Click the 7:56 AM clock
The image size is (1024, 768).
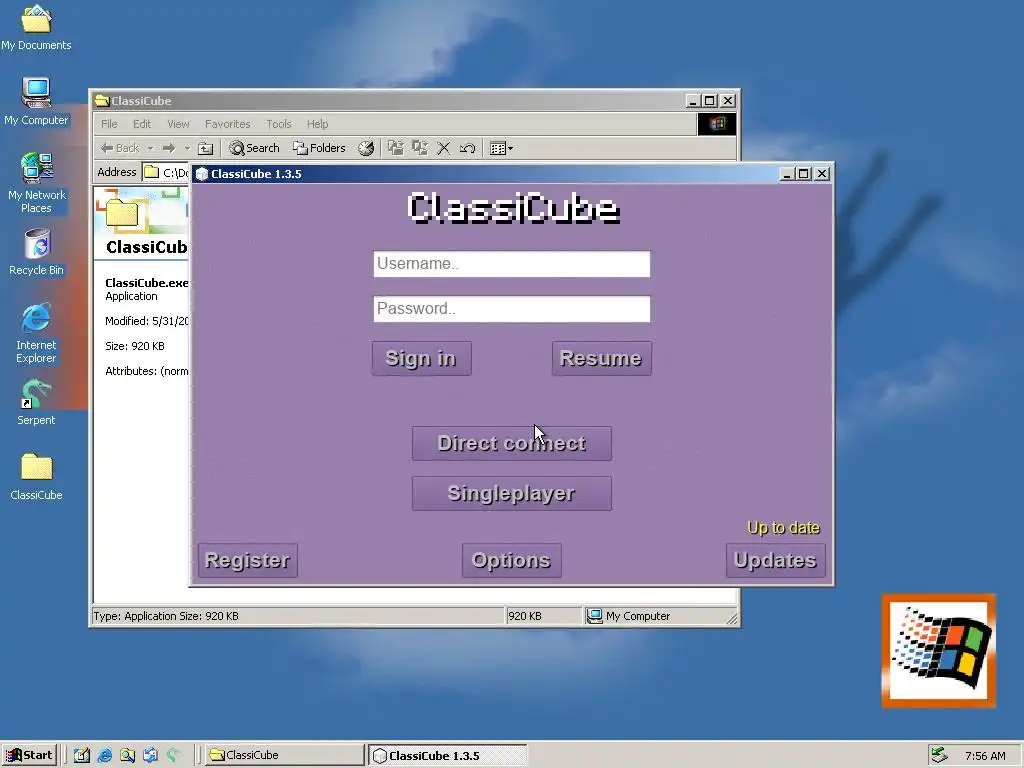[x=985, y=756]
